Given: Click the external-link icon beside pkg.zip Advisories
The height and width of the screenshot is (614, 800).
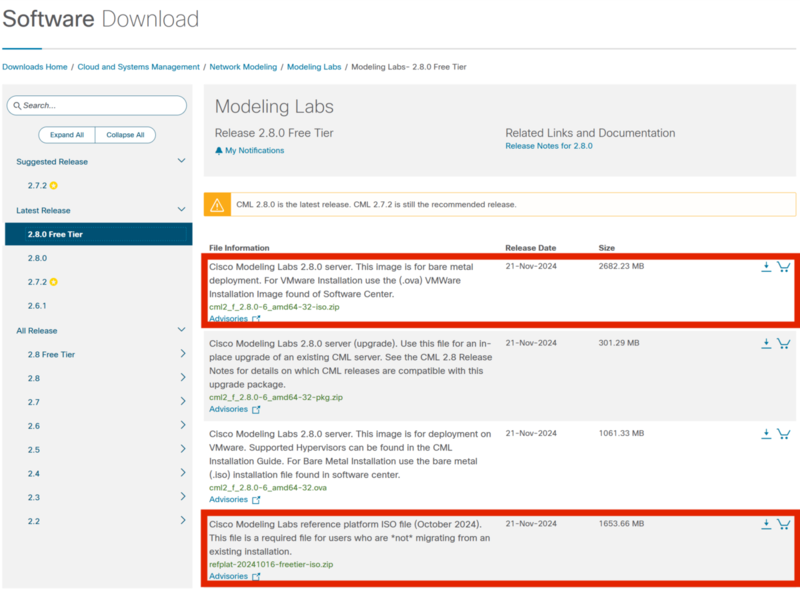Looking at the screenshot, I should tap(256, 409).
